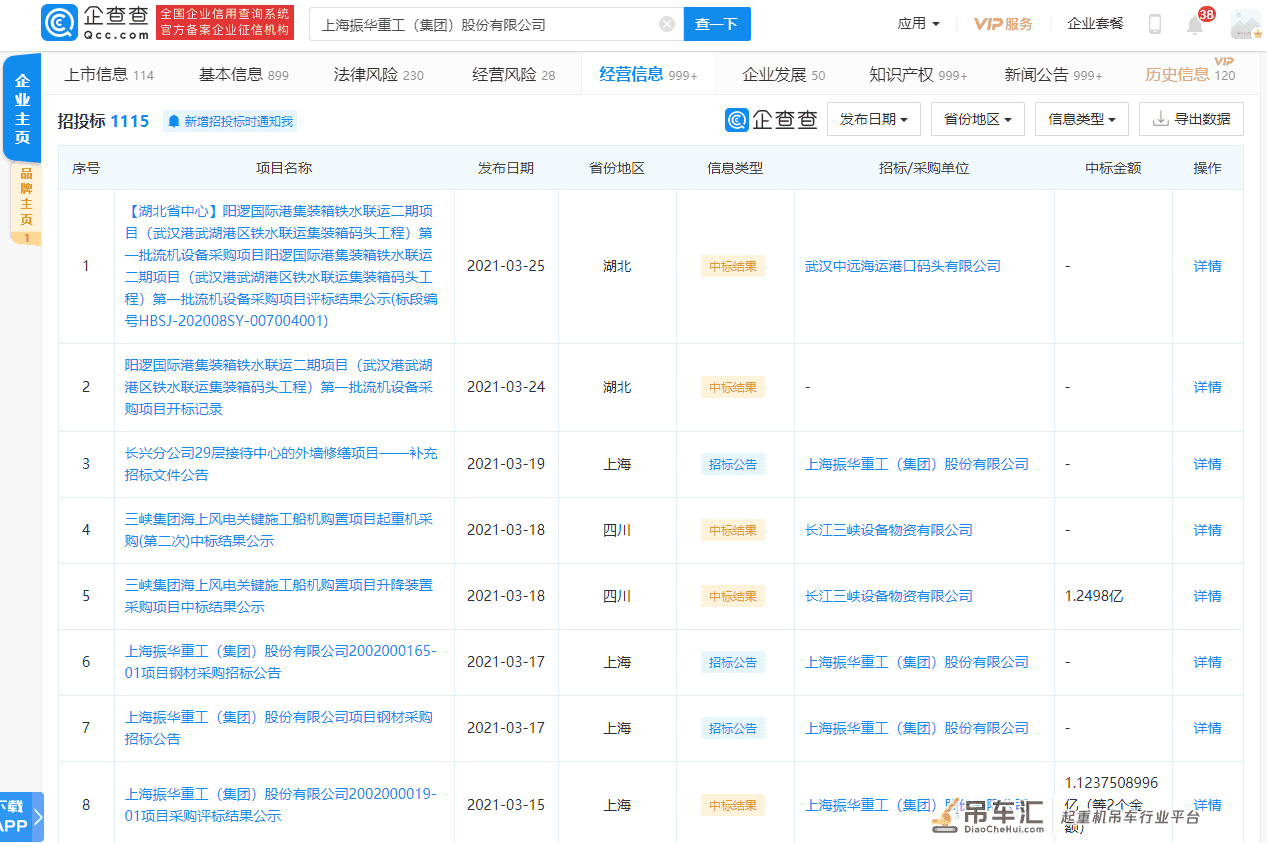Click the 查一下 search button
This screenshot has height=843, width=1267.
pos(716,24)
